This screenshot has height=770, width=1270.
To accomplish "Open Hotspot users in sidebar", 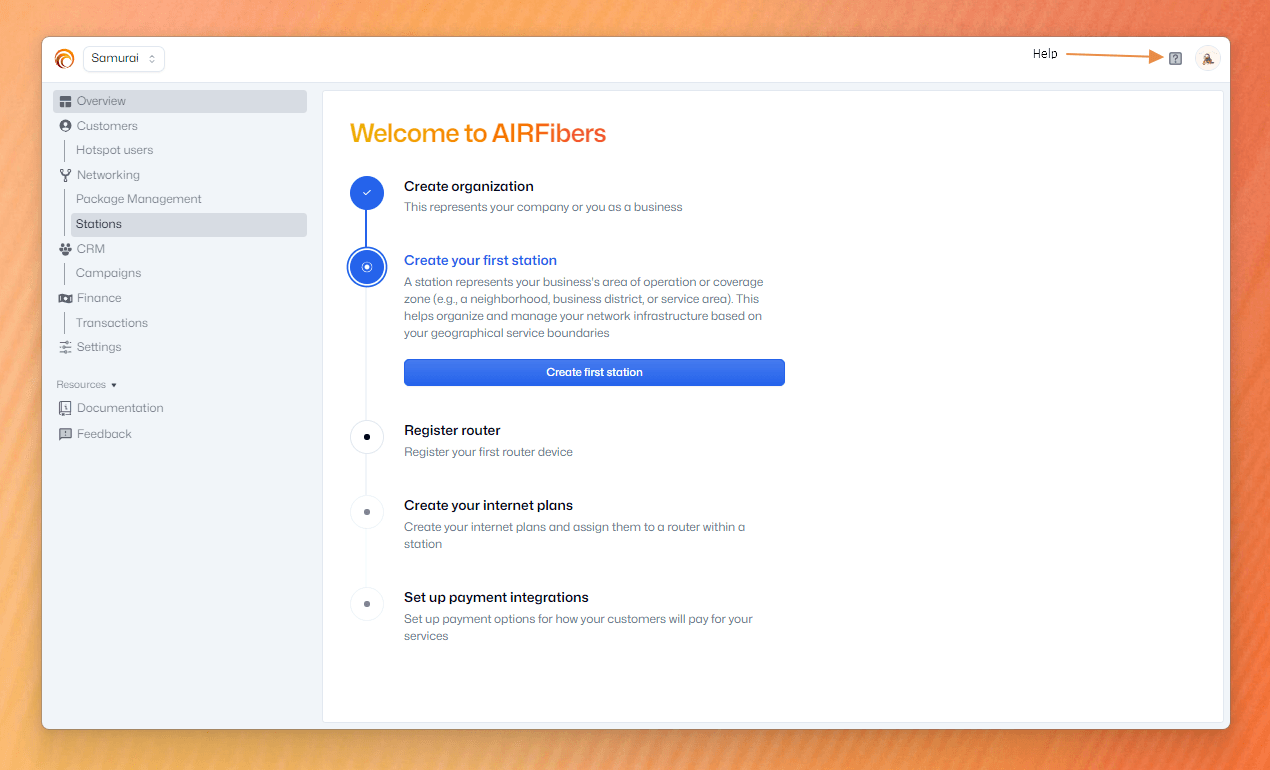I will click(x=114, y=150).
